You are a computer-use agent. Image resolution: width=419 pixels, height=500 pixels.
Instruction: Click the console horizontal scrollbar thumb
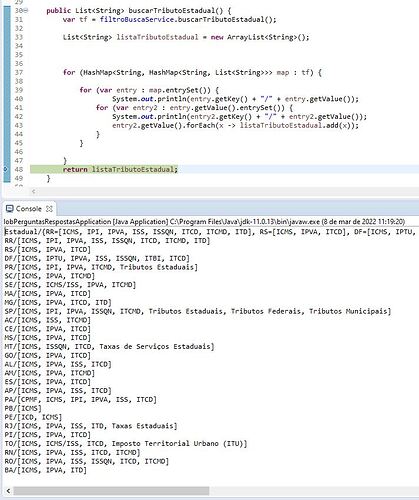(111, 491)
